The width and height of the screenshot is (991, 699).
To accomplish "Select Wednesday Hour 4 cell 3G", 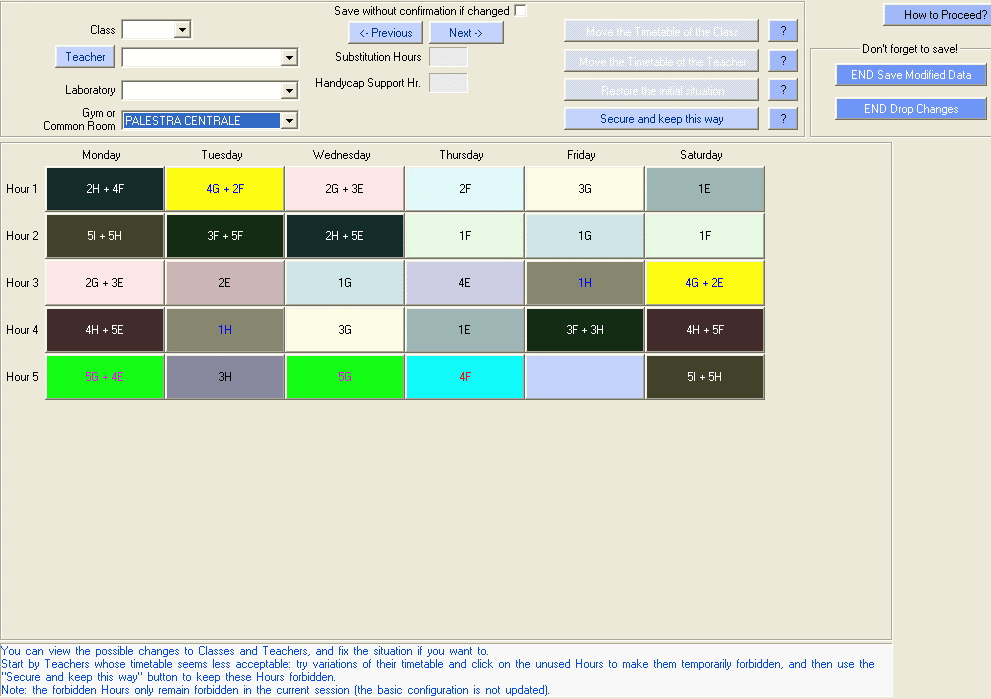I will click(x=344, y=329).
